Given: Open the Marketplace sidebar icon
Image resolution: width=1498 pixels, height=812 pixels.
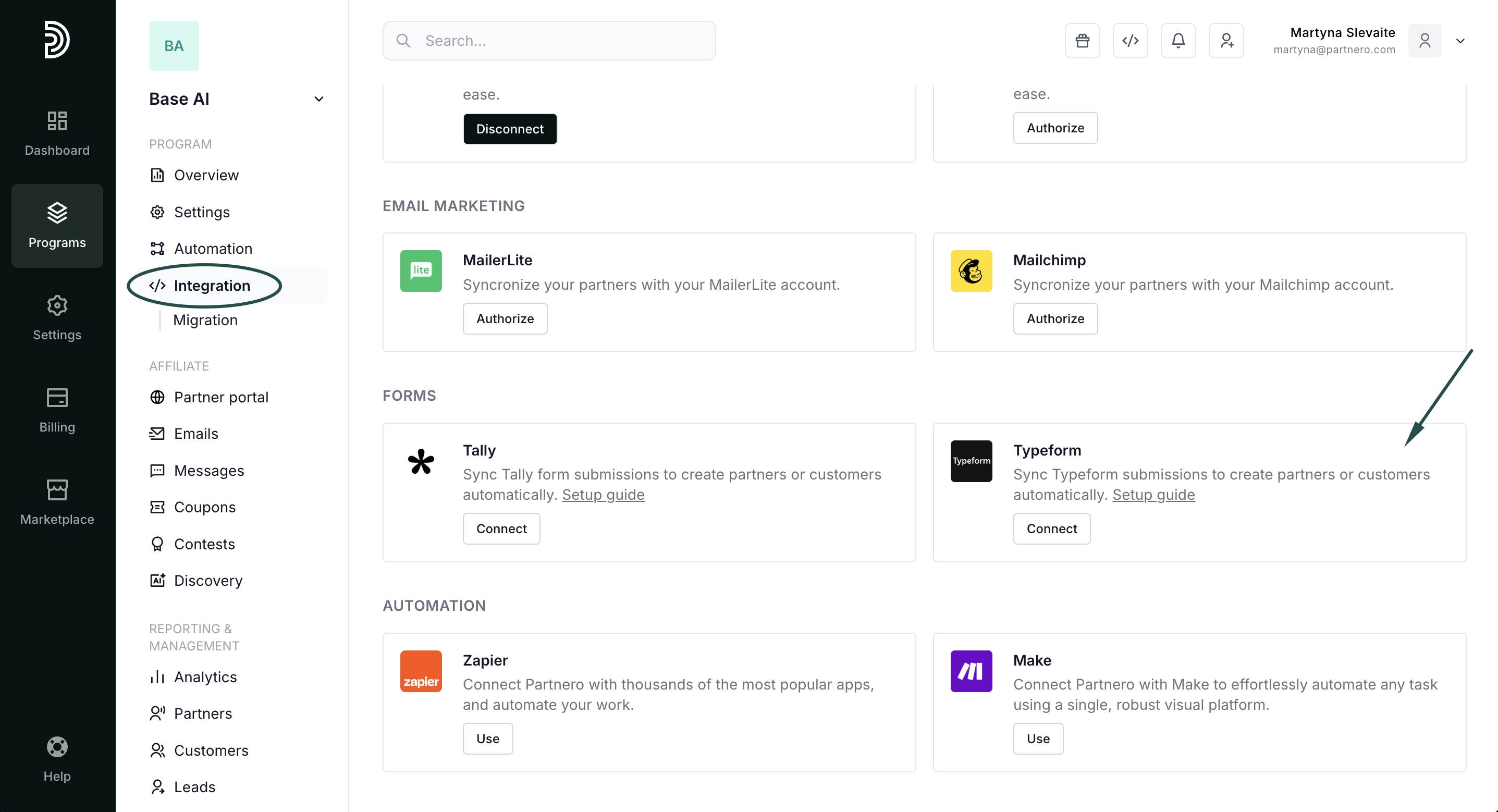Looking at the screenshot, I should (x=57, y=501).
